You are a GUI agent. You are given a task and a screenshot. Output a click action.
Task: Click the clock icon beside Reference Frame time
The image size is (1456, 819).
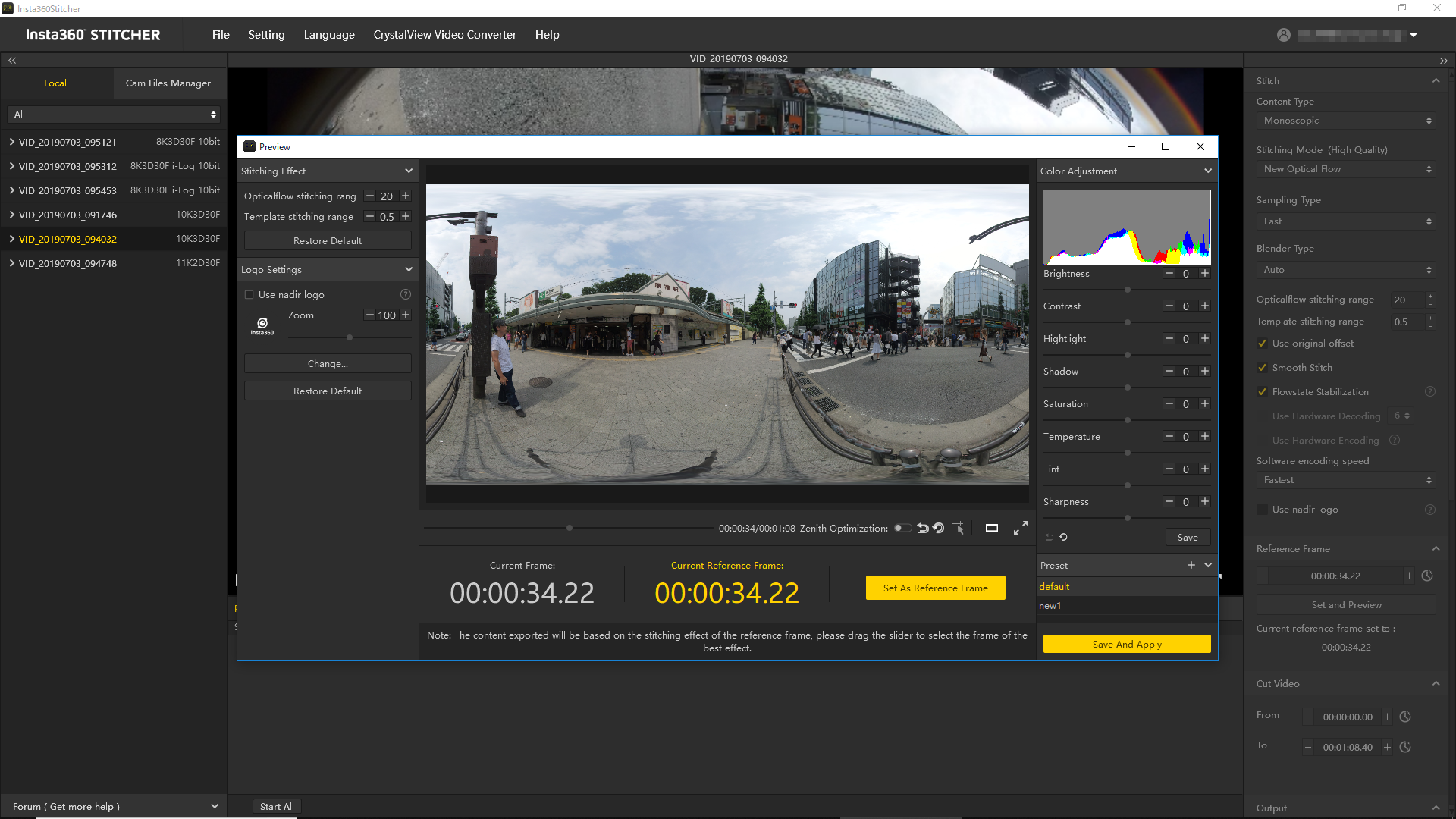pos(1427,576)
